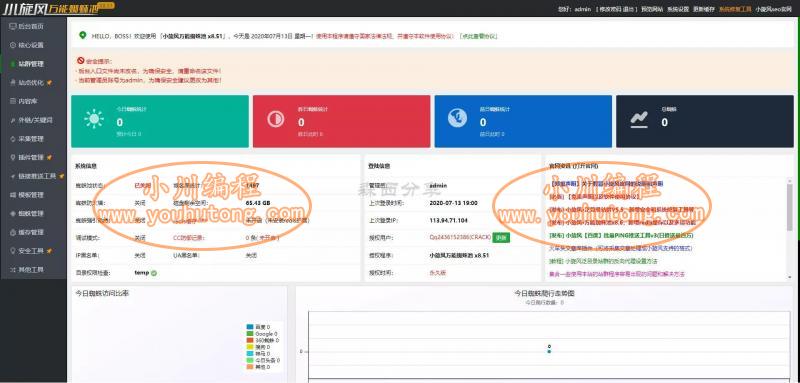Click the 百度 legend swatch
The image size is (800, 383).
[250, 327]
